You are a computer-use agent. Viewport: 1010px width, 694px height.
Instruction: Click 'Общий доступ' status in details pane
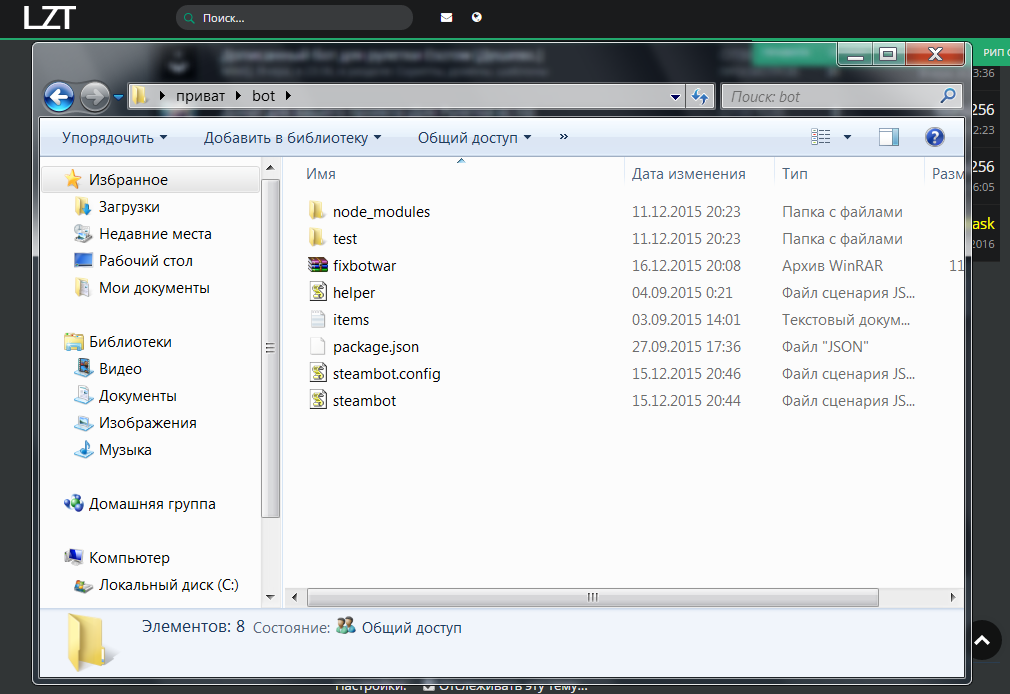click(x=411, y=628)
